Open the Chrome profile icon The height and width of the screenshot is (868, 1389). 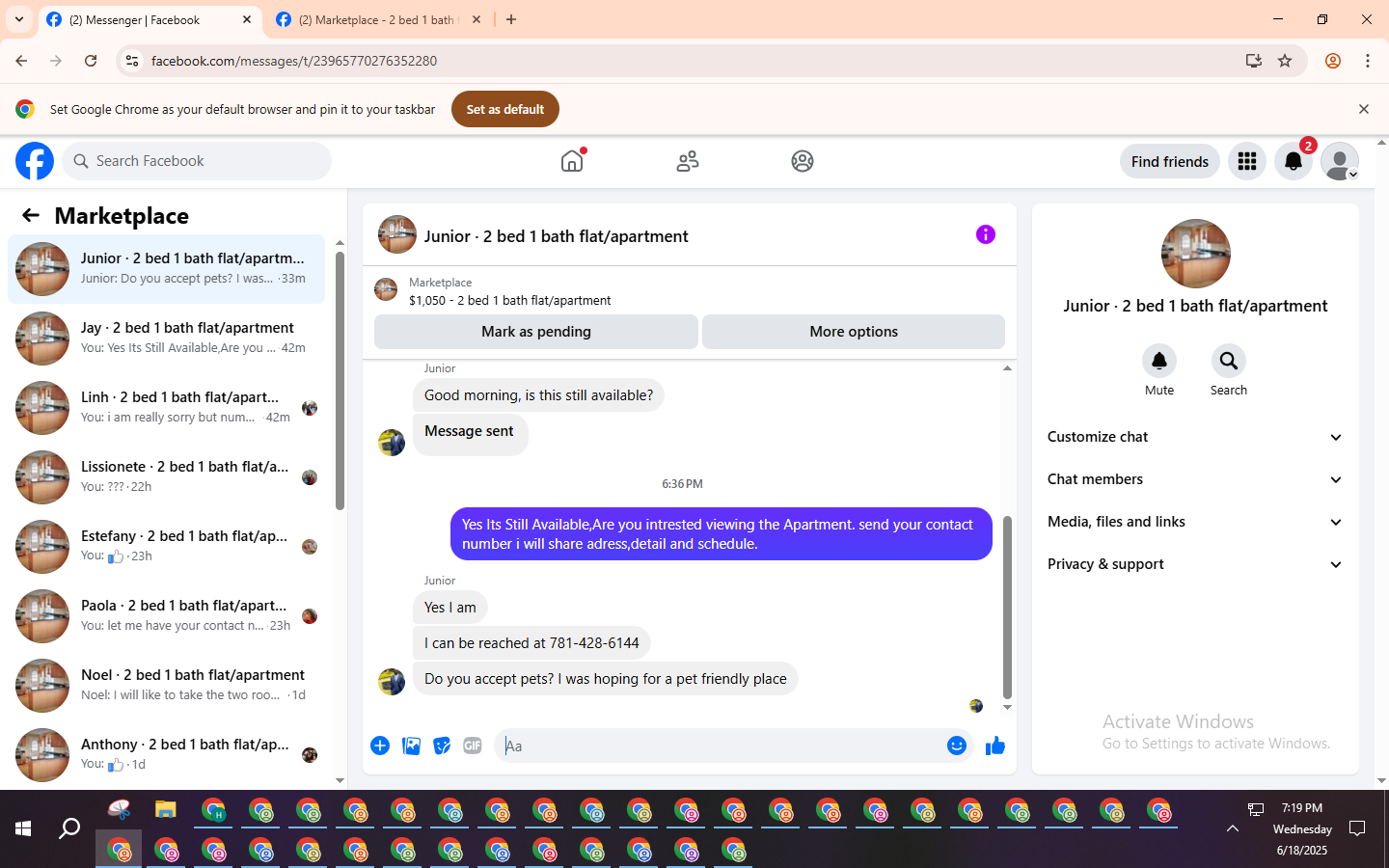click(1333, 61)
